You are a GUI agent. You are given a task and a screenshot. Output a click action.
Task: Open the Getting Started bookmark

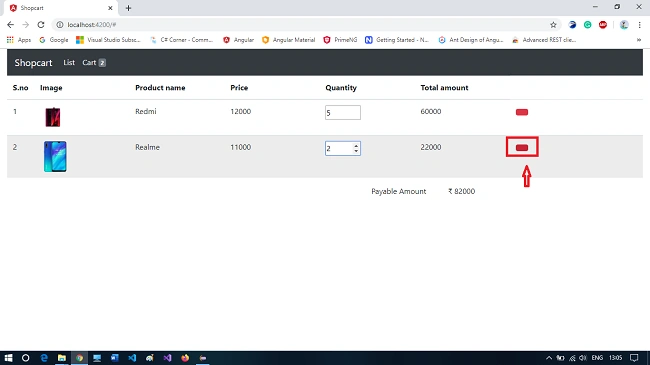click(x=397, y=40)
